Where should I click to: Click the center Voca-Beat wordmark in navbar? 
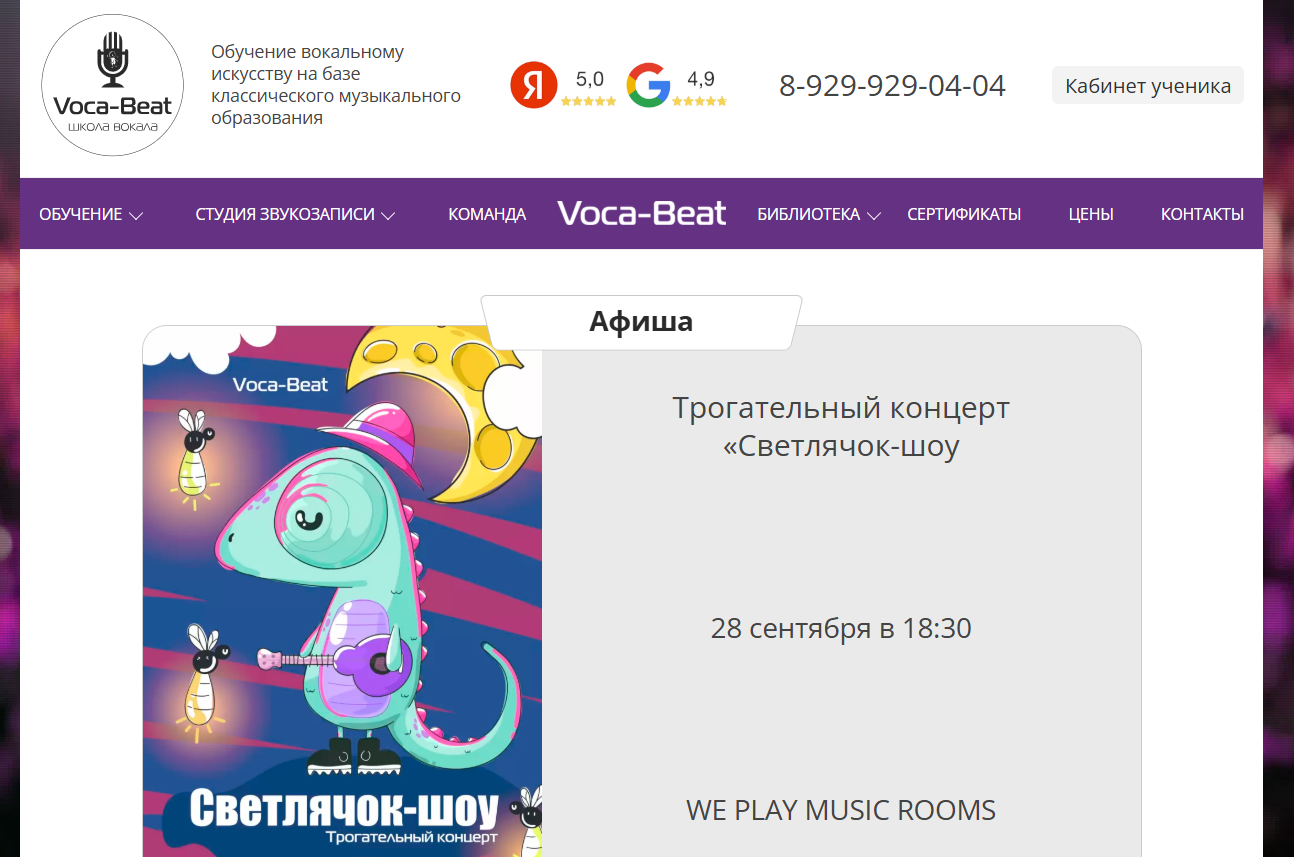pos(642,213)
